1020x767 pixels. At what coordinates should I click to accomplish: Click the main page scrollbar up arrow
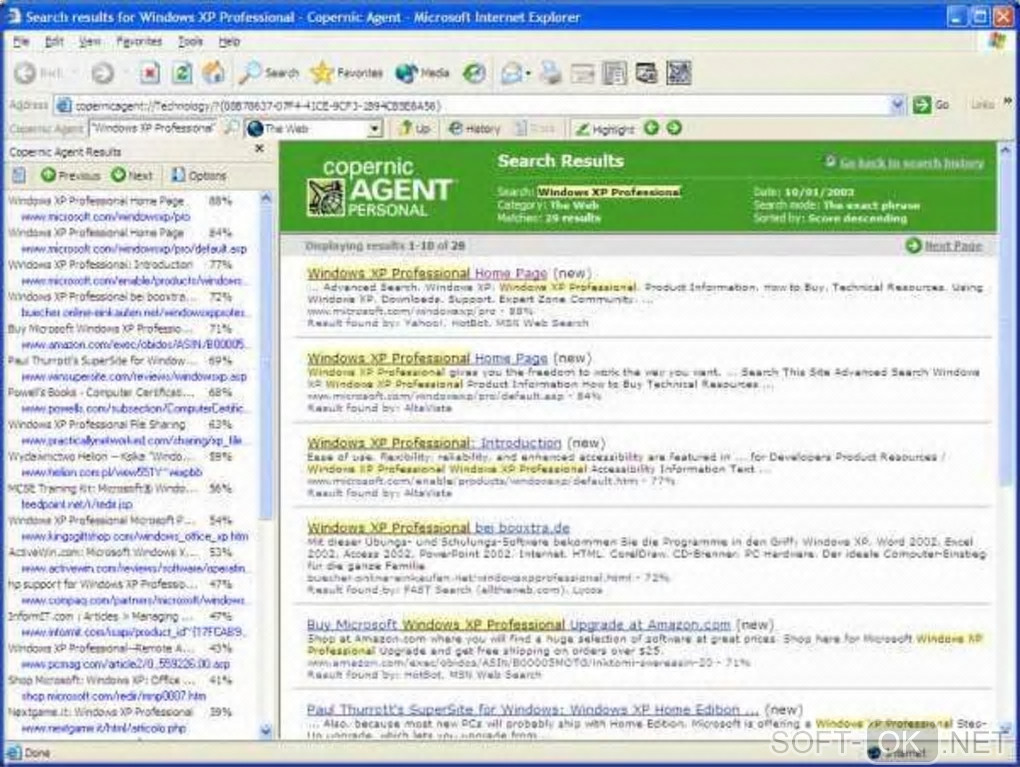1006,150
